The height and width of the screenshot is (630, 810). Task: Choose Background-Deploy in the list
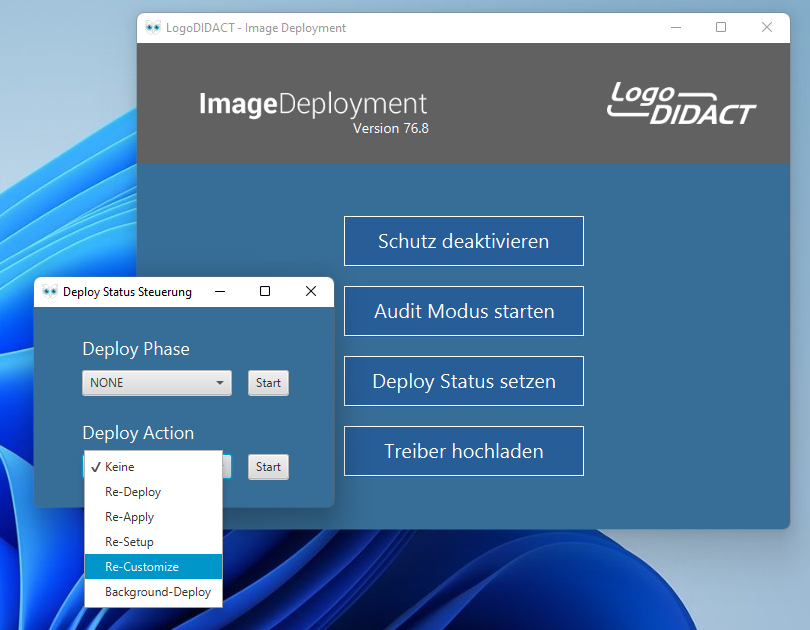[x=153, y=592]
